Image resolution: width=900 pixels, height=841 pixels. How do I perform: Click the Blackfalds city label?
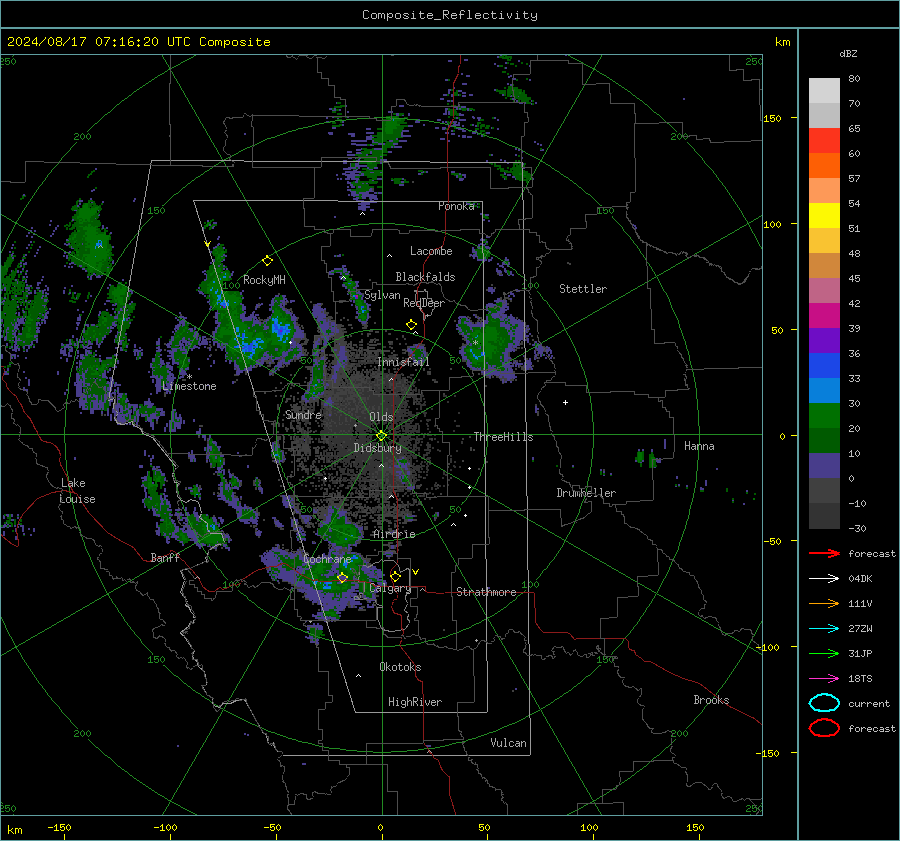click(425, 277)
